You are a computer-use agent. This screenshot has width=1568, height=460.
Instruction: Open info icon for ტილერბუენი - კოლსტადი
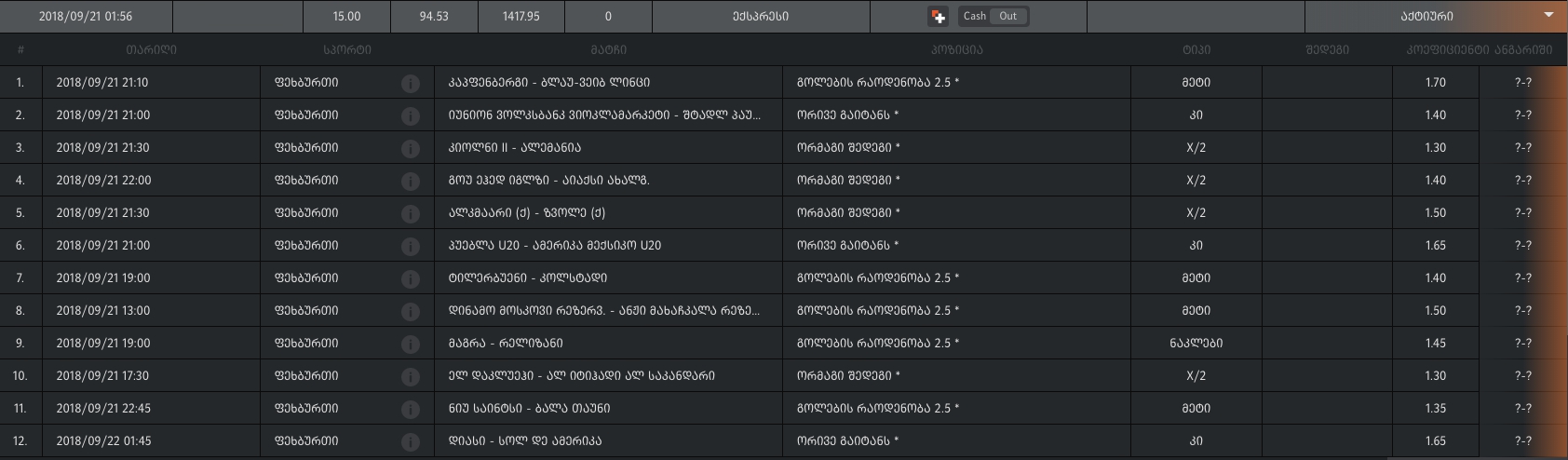[410, 278]
